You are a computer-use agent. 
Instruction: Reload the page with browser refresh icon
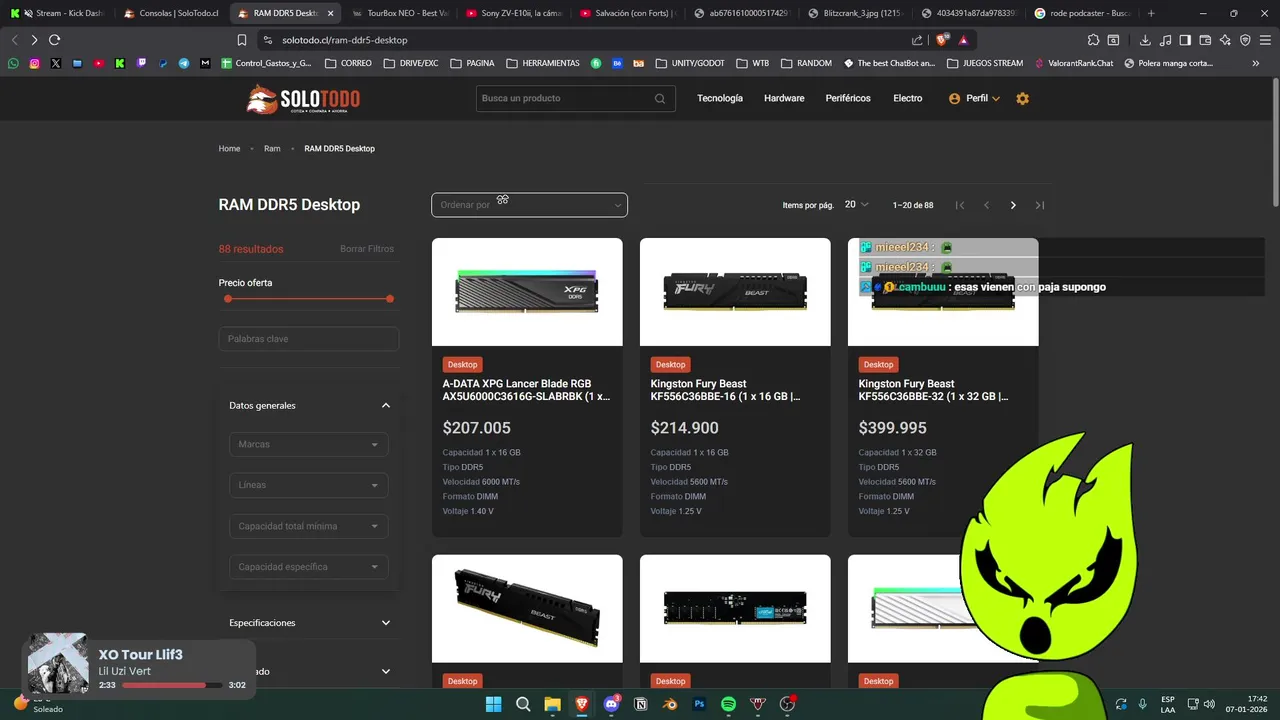54,40
